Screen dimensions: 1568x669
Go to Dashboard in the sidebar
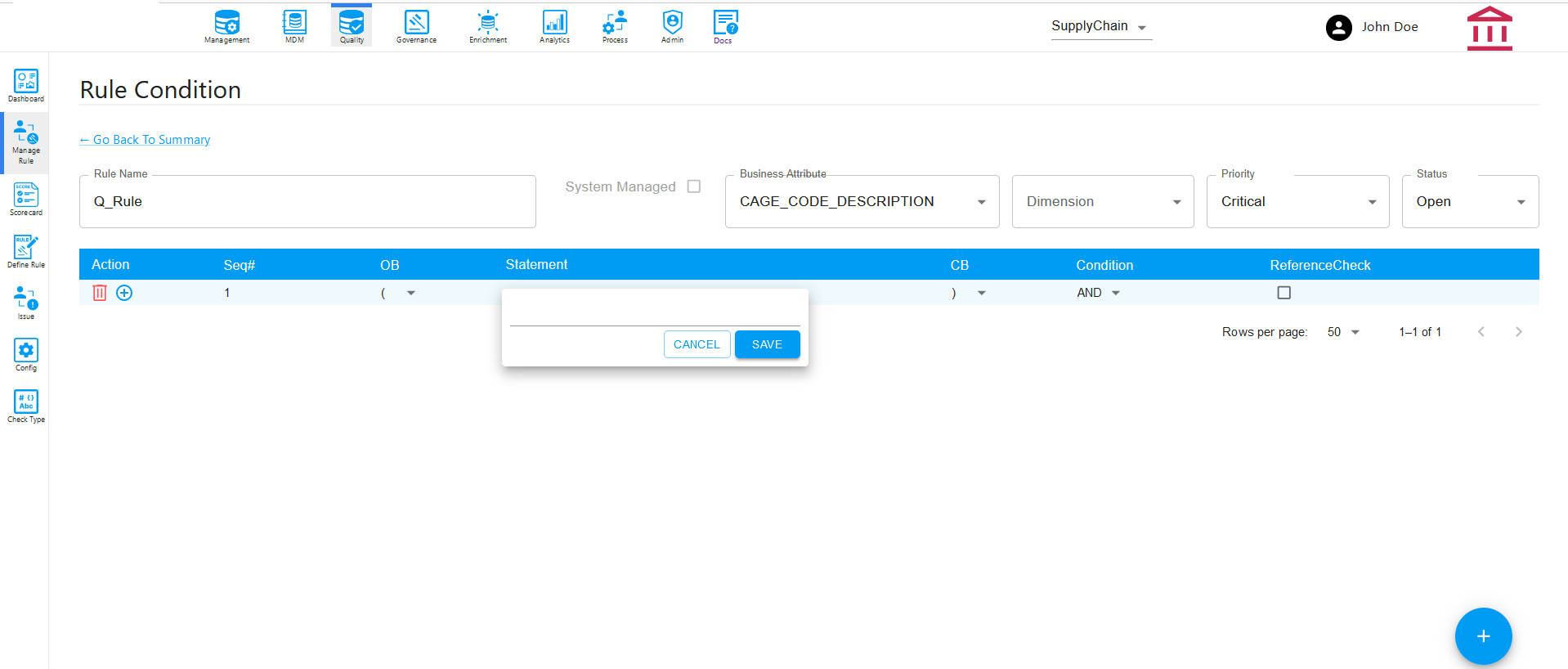point(26,86)
